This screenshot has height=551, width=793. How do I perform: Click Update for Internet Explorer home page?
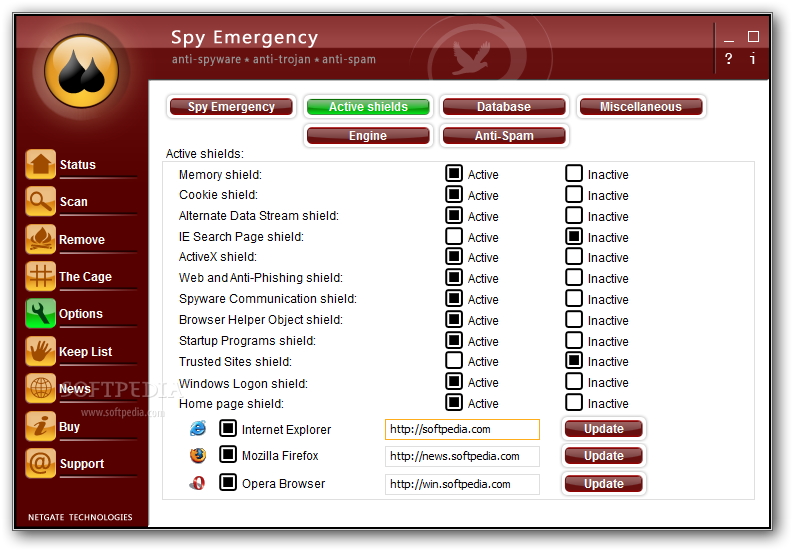point(603,429)
